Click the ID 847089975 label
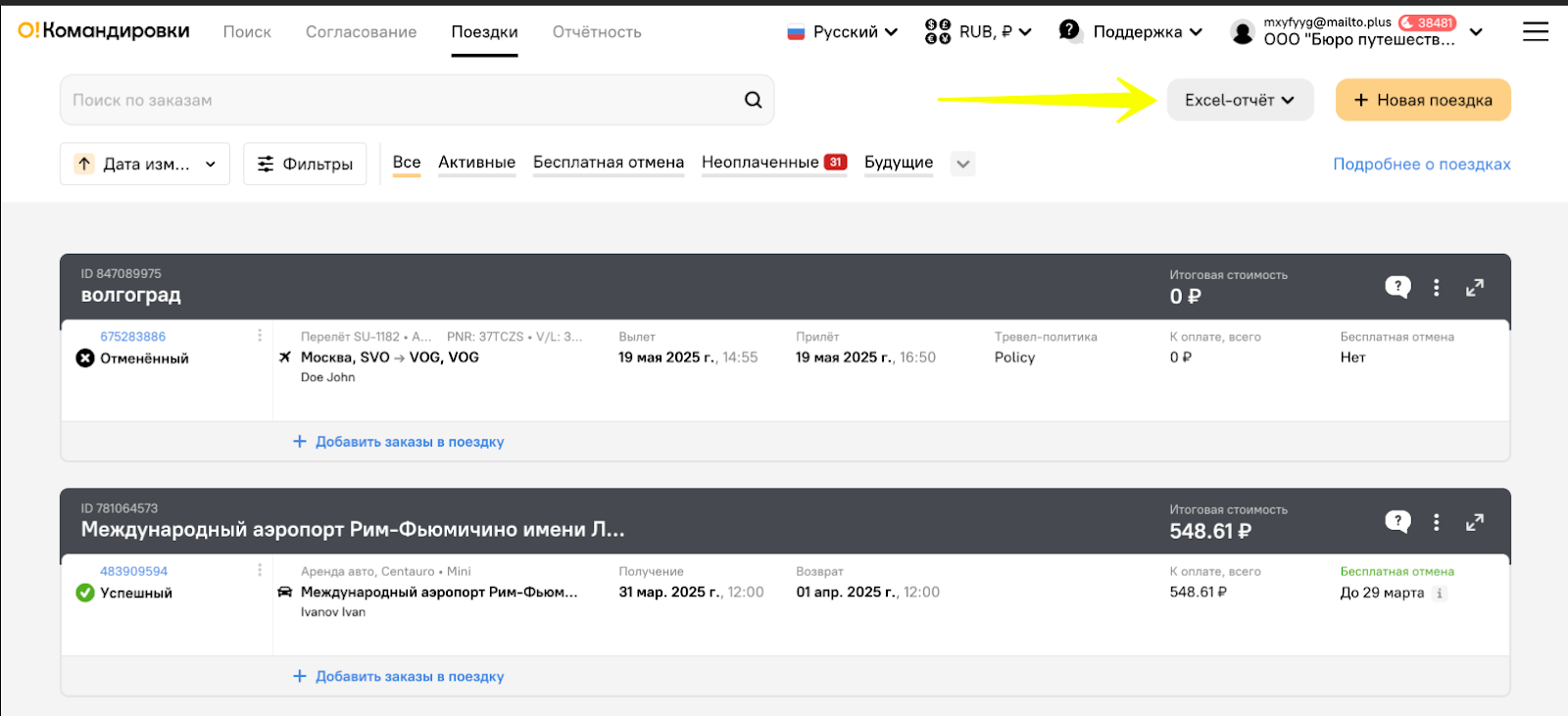 [x=122, y=273]
